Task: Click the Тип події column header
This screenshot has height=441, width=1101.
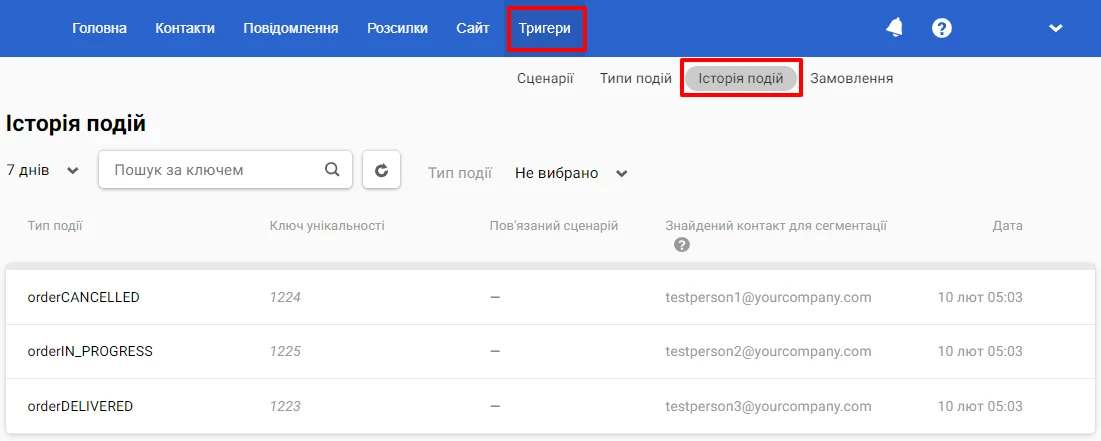Action: (55, 225)
